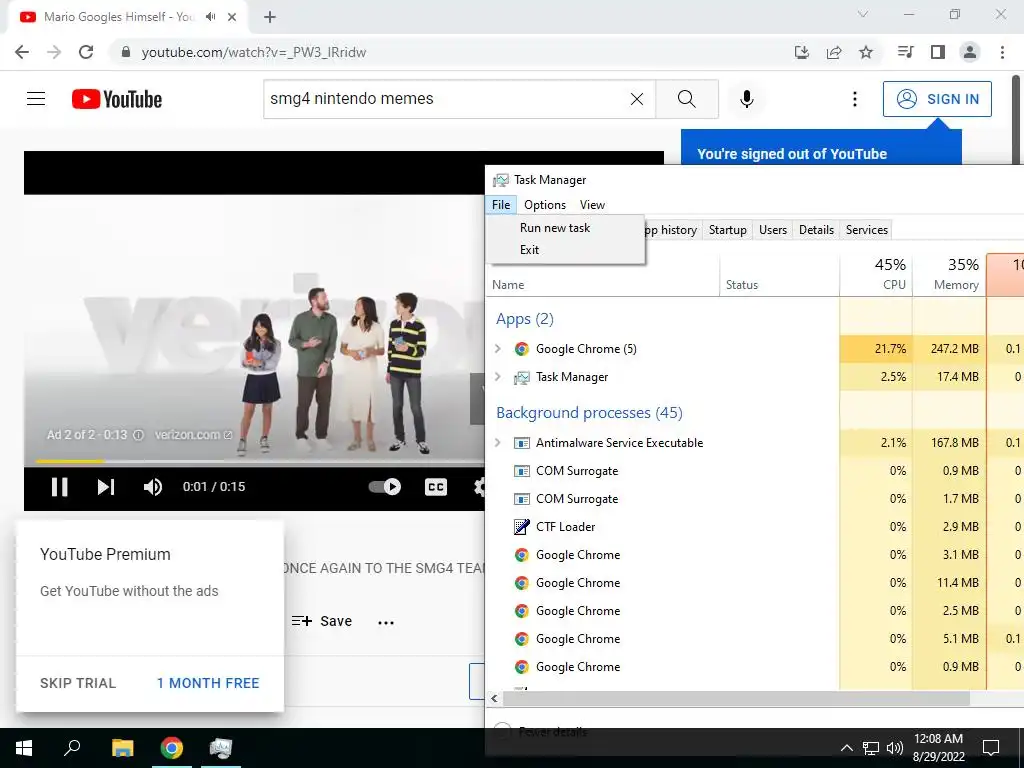
Task: Click SIGN IN button
Action: click(937, 99)
